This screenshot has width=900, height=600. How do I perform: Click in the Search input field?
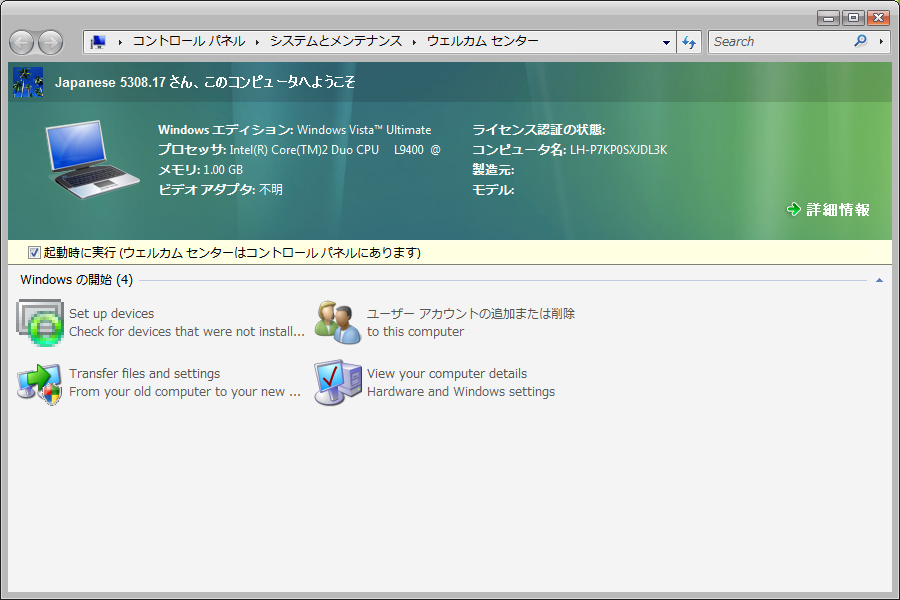(781, 42)
